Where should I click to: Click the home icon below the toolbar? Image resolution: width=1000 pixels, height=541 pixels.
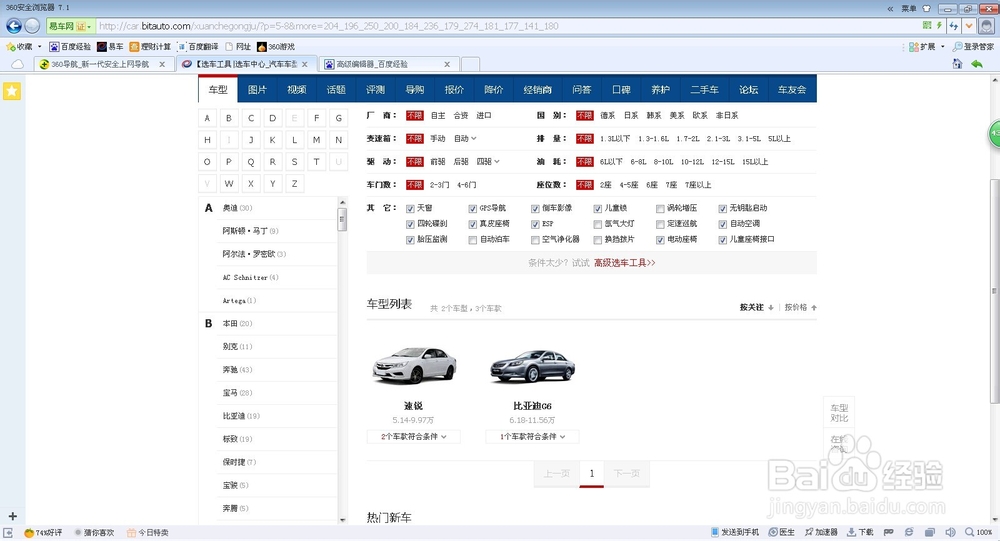tap(957, 64)
